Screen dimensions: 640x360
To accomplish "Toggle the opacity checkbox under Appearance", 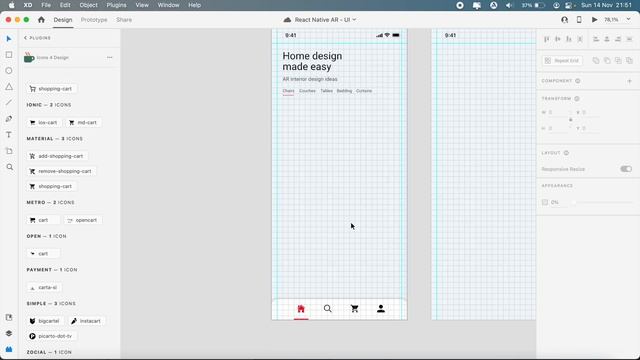I will point(544,202).
